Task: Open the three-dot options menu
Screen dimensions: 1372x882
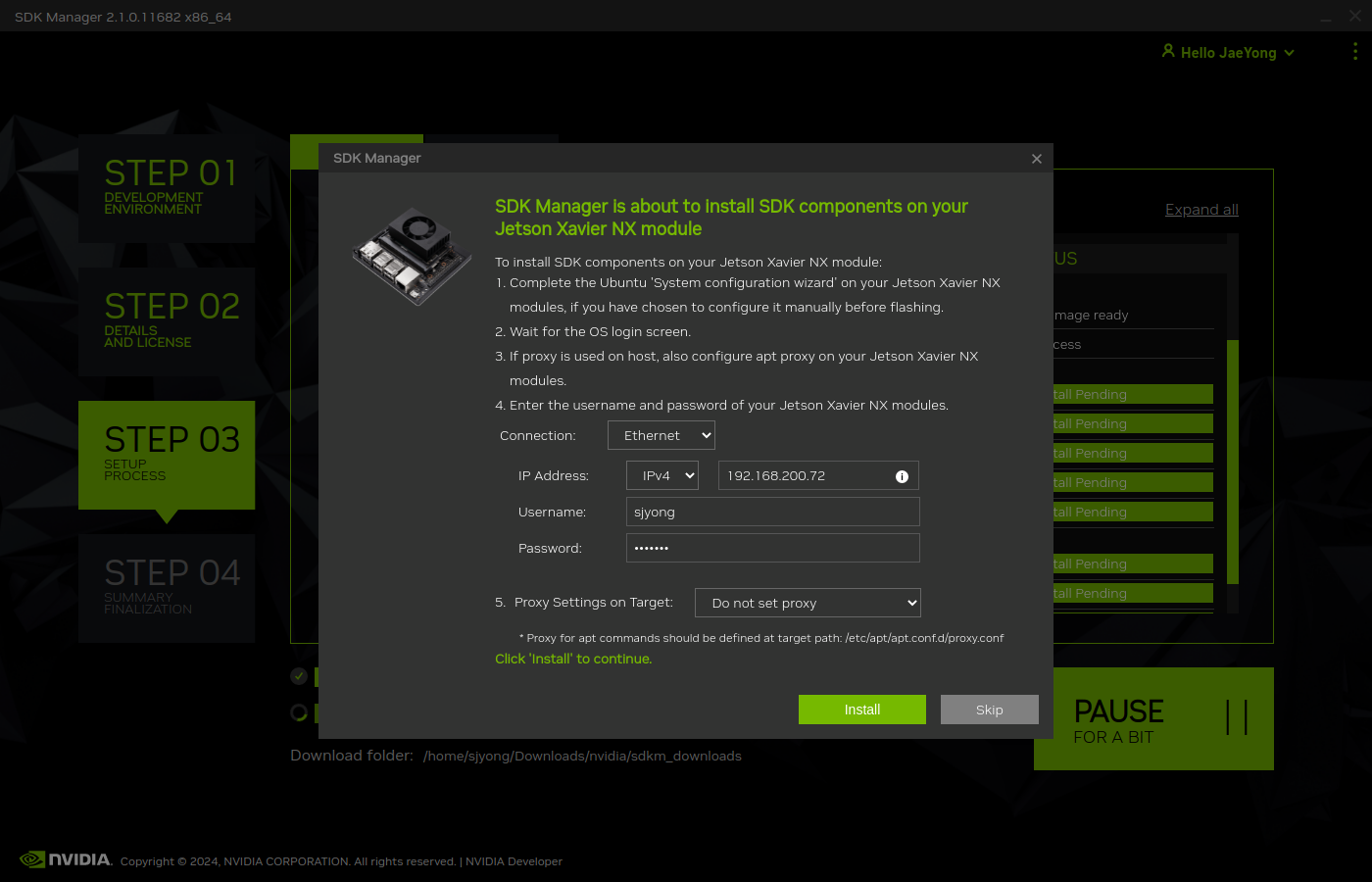Action: click(x=1355, y=51)
